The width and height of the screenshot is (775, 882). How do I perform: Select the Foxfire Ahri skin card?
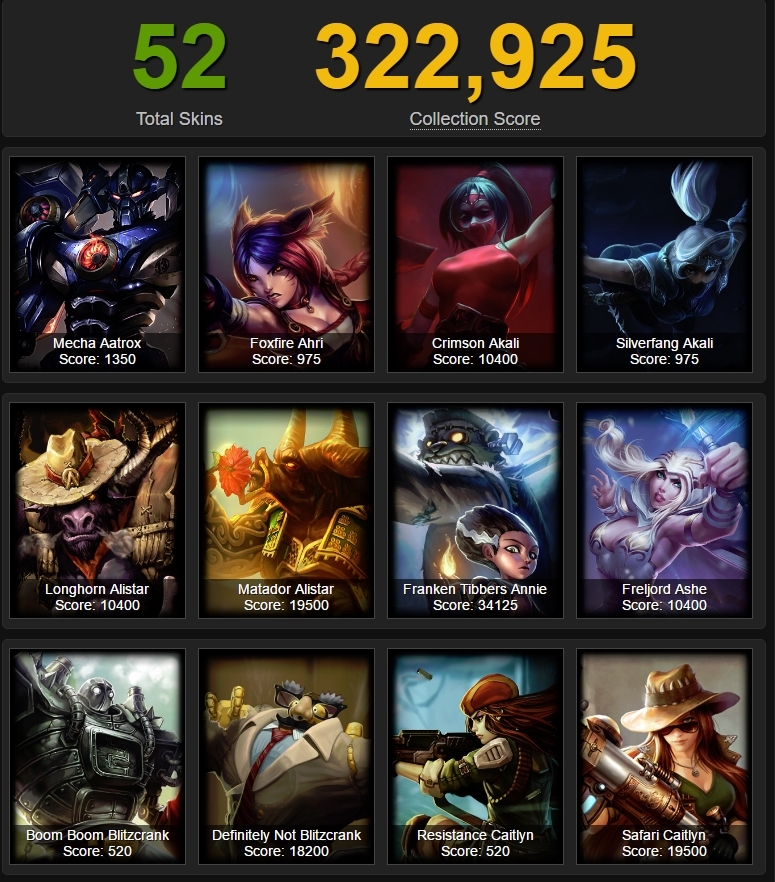[x=286, y=264]
